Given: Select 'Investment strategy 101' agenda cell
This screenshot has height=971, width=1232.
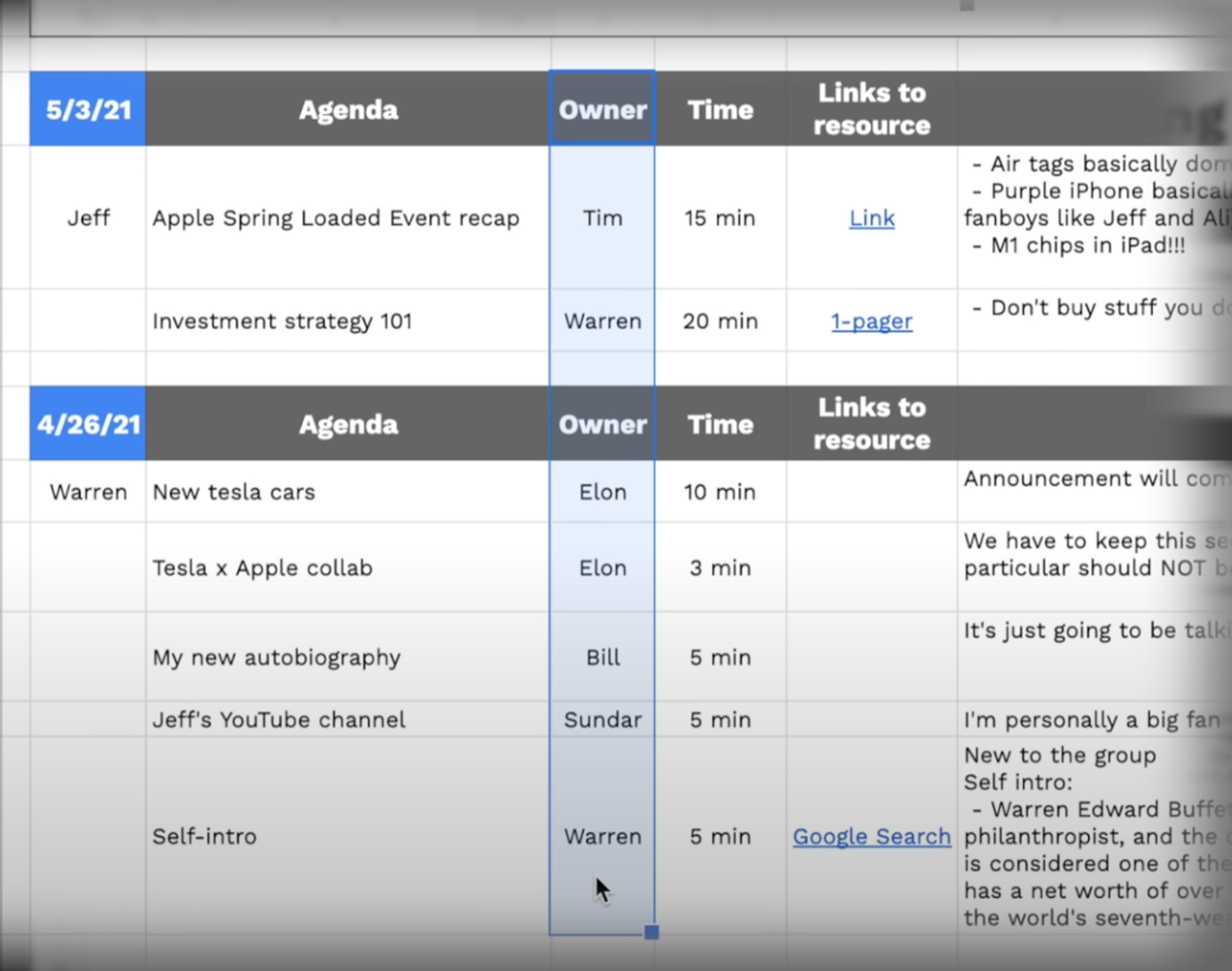Looking at the screenshot, I should tap(348, 320).
